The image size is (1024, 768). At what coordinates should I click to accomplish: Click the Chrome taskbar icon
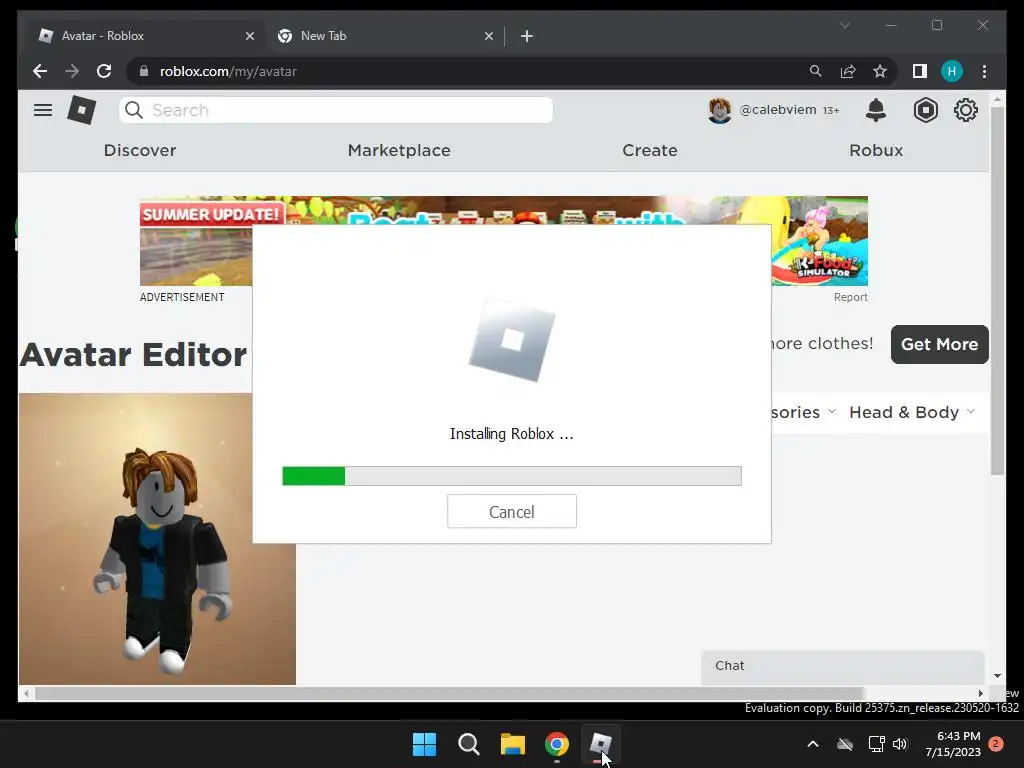pos(556,744)
